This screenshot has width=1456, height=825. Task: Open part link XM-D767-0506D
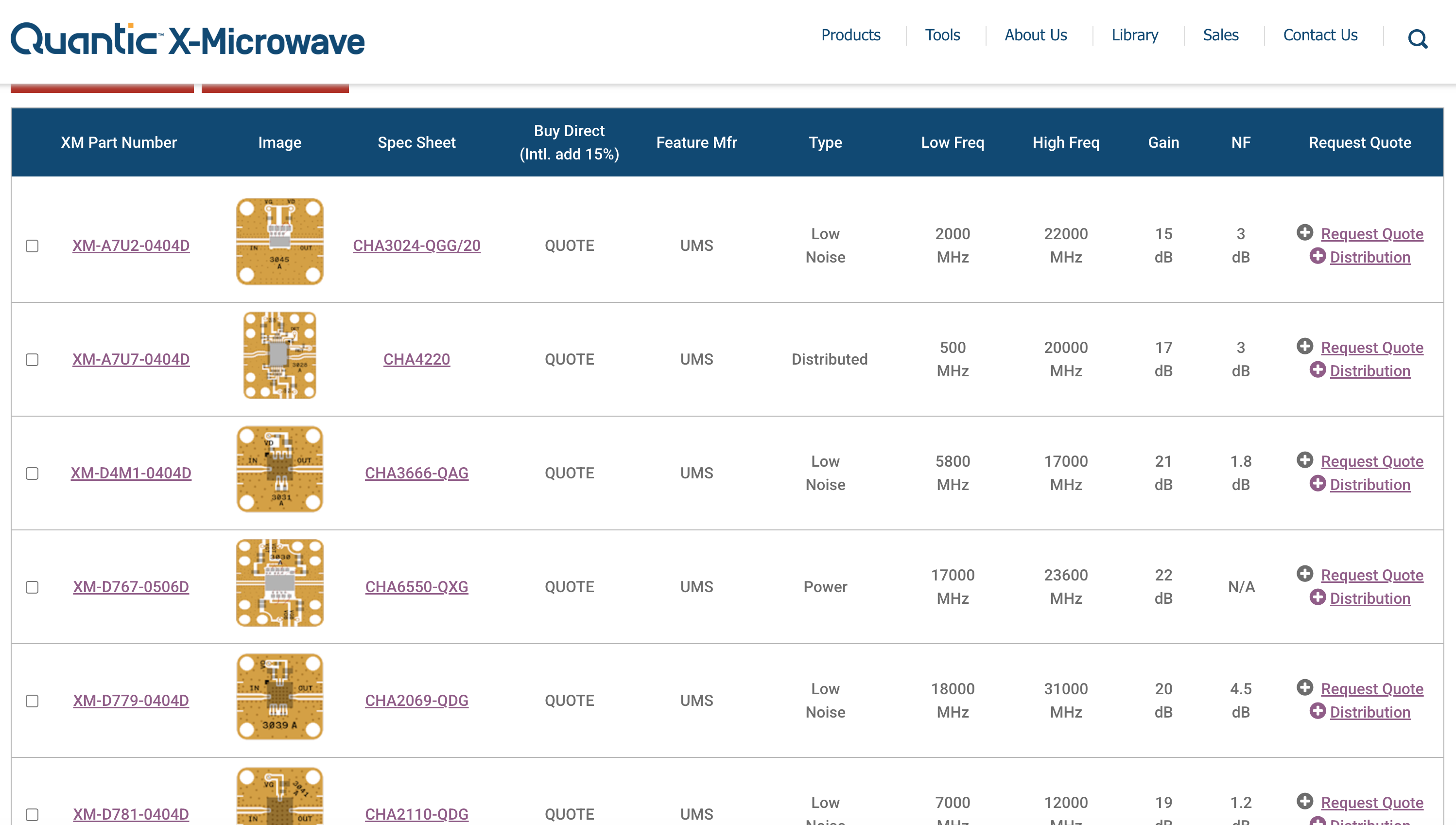pos(131,587)
